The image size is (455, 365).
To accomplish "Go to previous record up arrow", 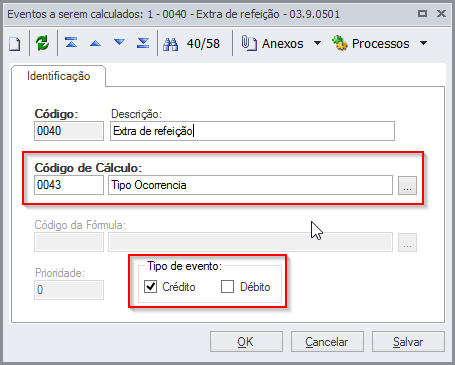I will 95,43.
